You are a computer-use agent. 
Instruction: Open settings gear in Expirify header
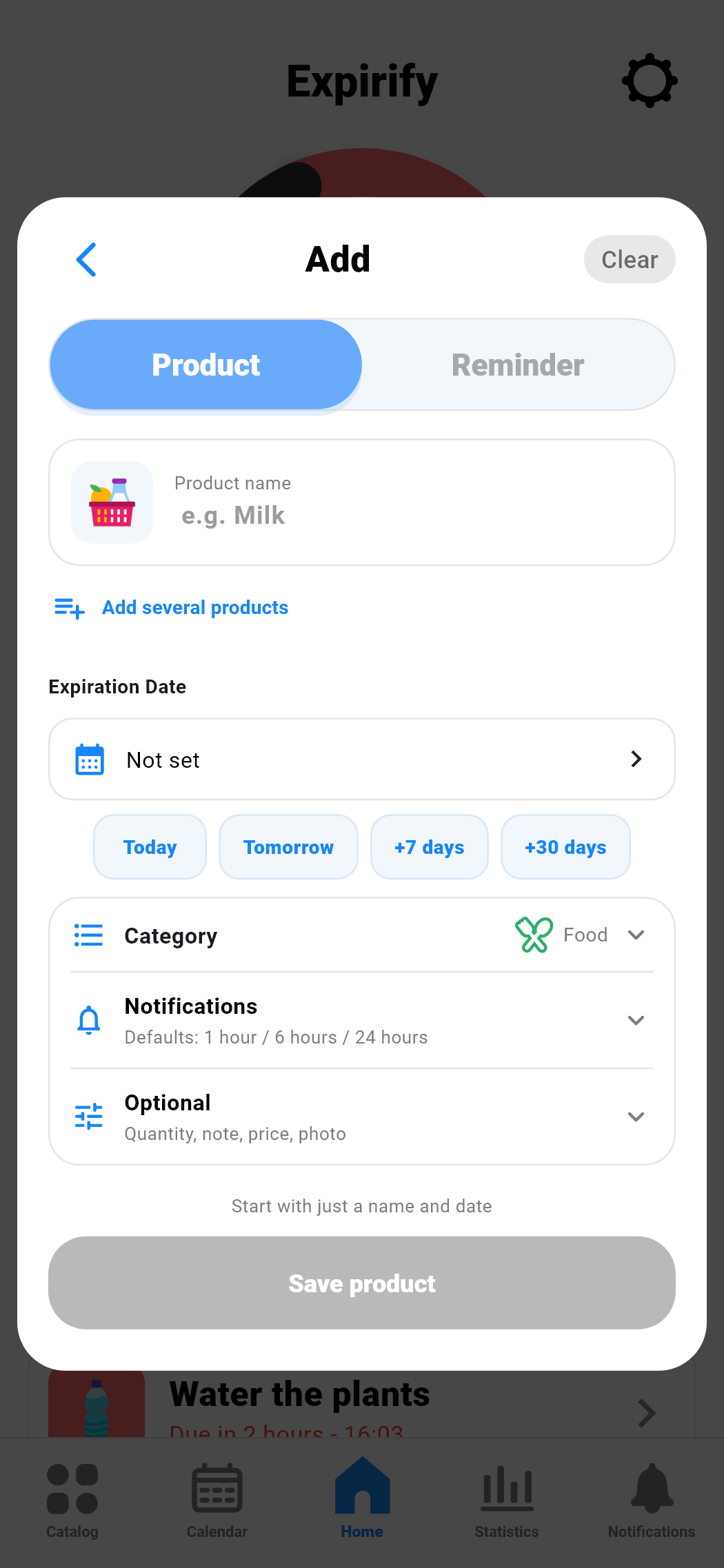pyautogui.click(x=650, y=81)
